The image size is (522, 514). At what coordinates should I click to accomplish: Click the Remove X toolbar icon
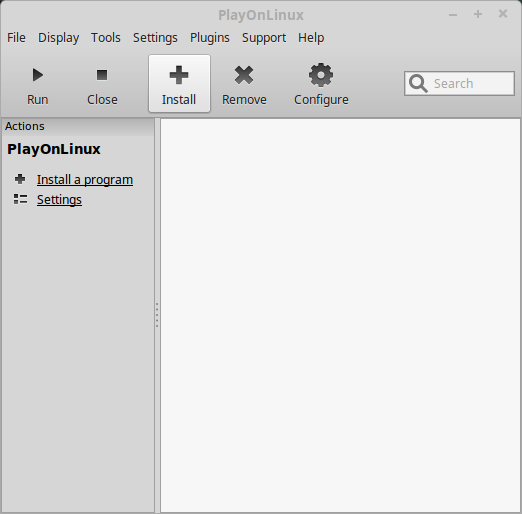pos(244,75)
